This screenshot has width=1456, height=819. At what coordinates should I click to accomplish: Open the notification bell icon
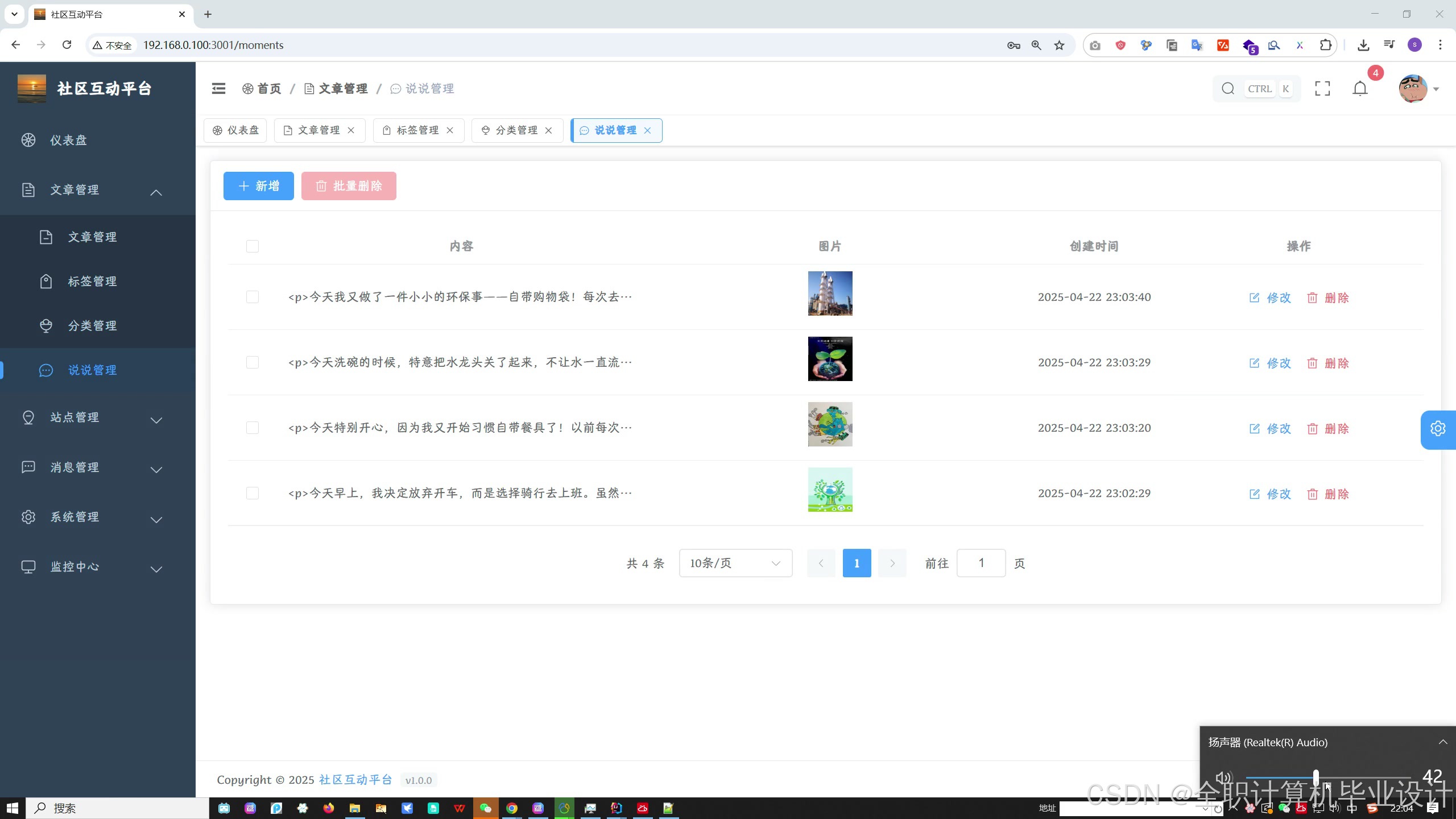(1360, 89)
